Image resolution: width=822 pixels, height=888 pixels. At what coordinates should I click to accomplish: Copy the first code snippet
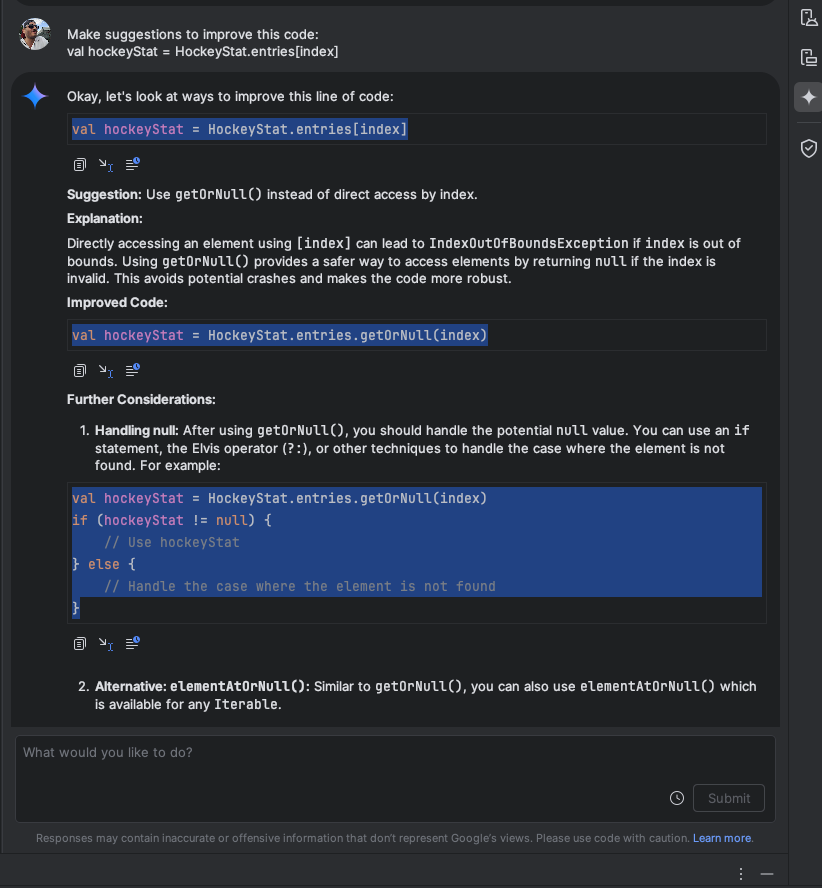click(79, 163)
